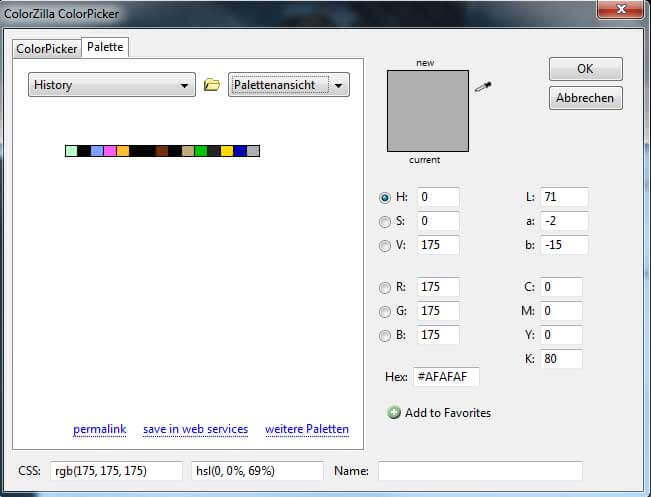Pick the magenta pink history swatch
Screen dimensions: 651x497
(110, 151)
